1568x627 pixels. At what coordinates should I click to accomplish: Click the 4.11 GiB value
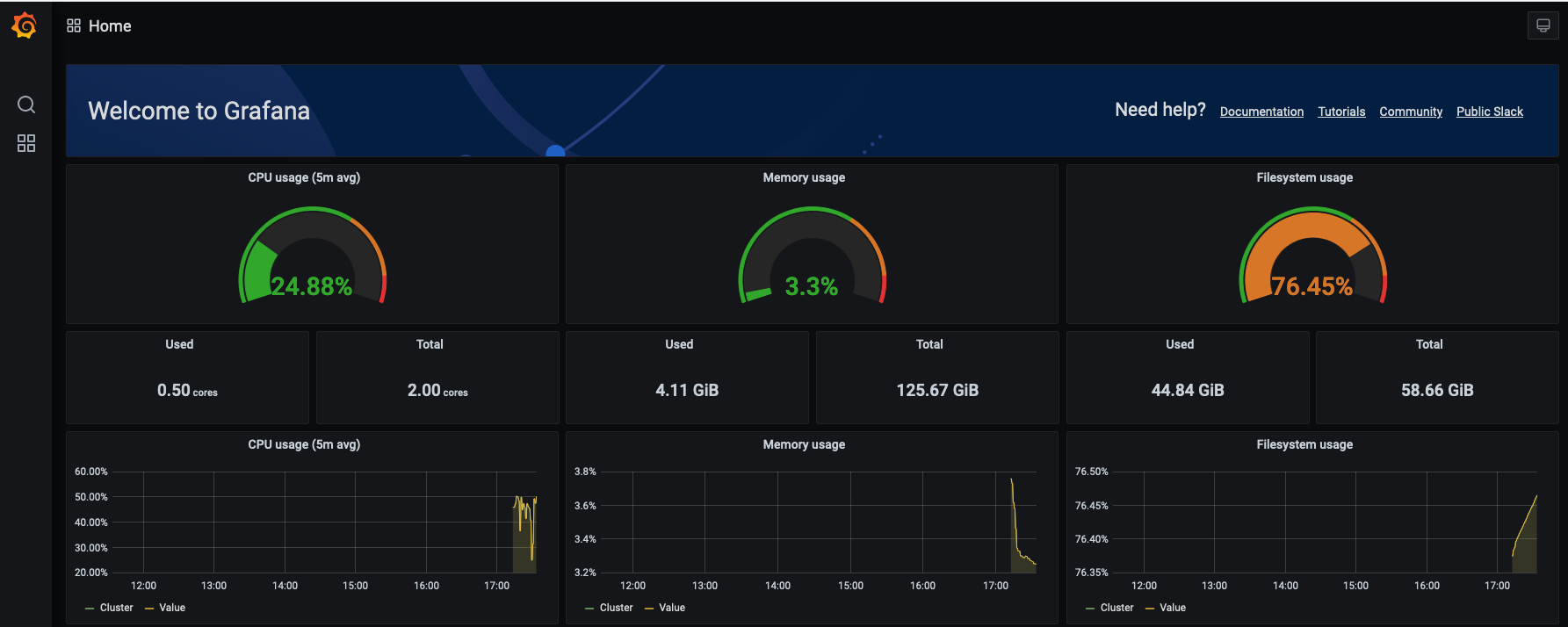[687, 391]
